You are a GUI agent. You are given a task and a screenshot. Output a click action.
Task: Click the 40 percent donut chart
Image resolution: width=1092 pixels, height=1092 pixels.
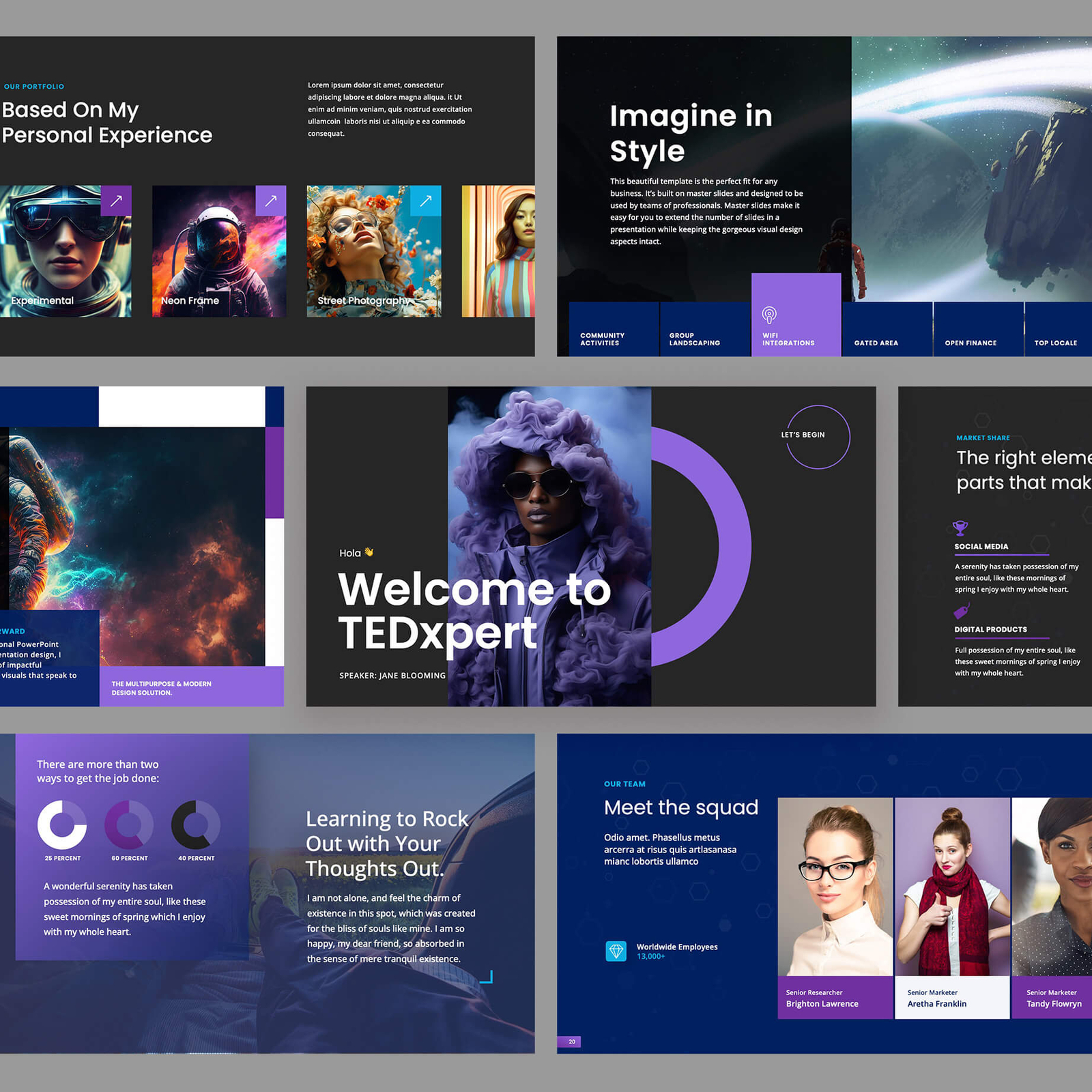pos(196,824)
